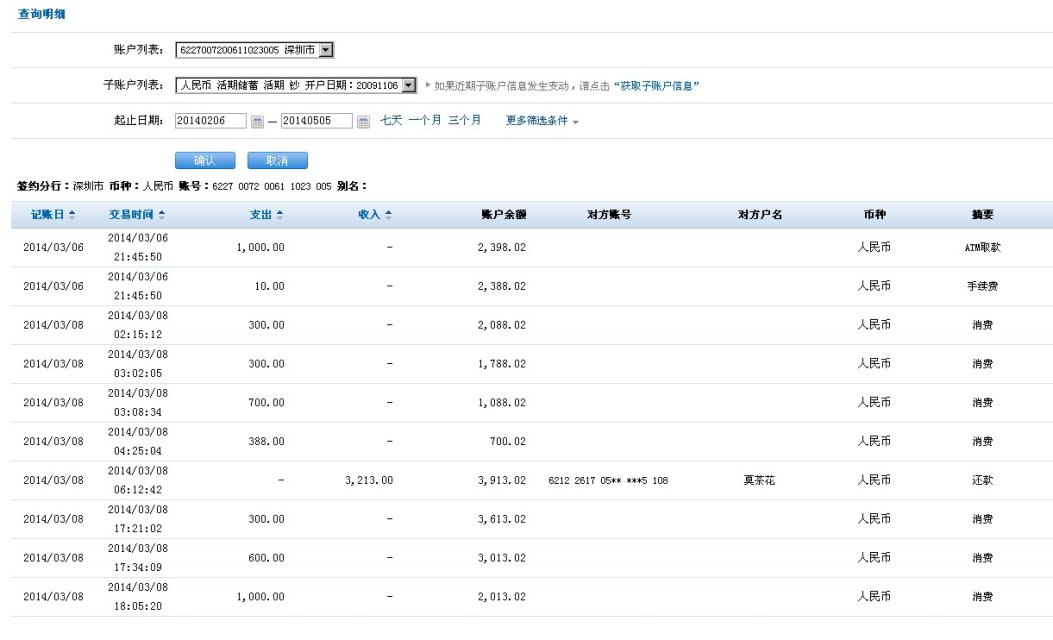Select the 三个月 date range shortcut

click(x=464, y=120)
